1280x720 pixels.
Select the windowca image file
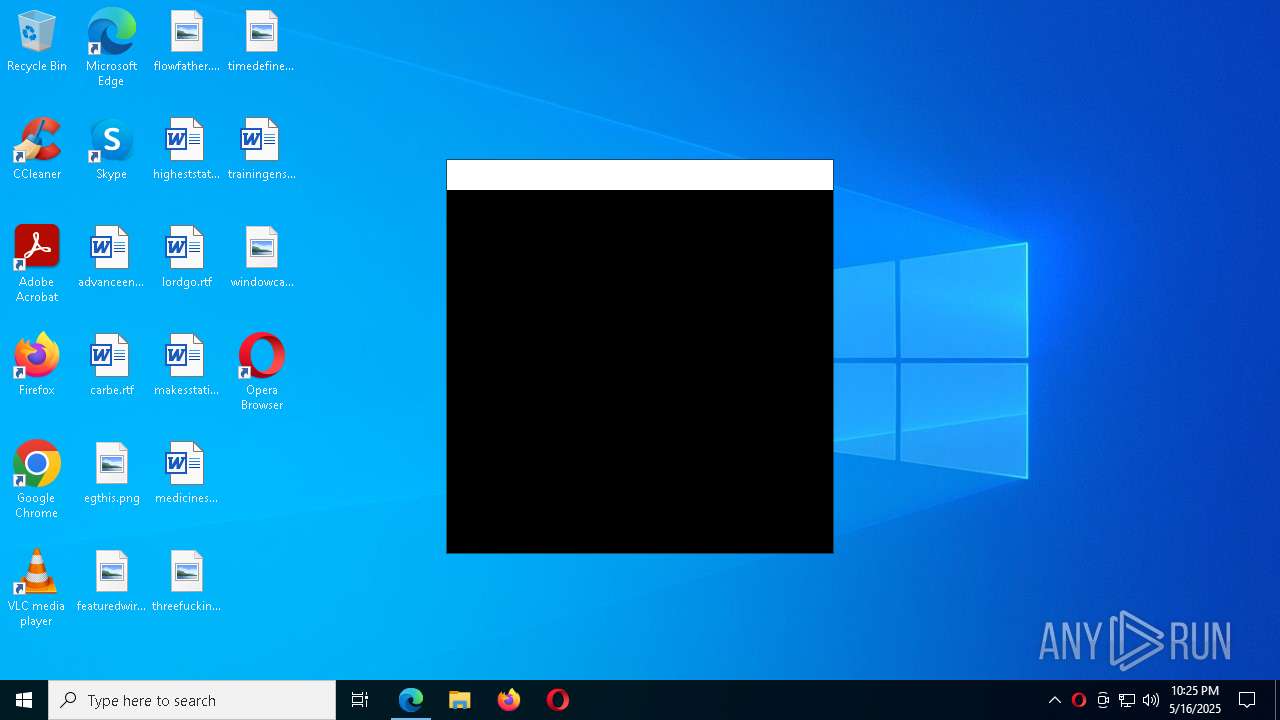point(261,258)
